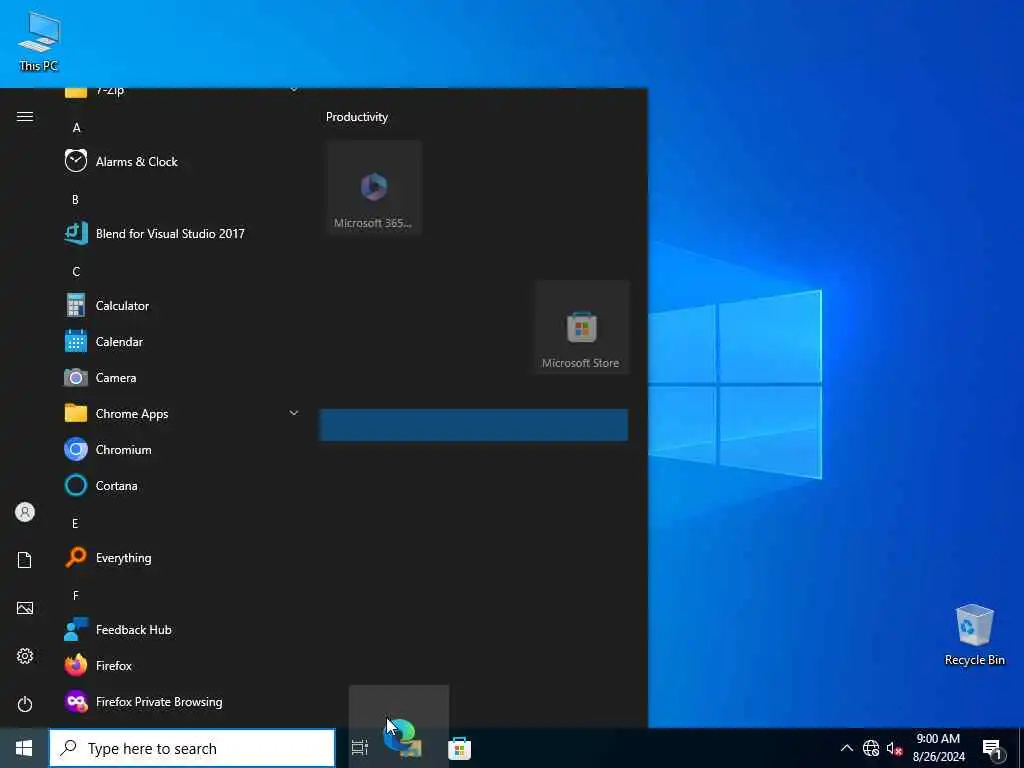Jump to letter F section header
This screenshot has height=768, width=1024.
tap(75, 595)
